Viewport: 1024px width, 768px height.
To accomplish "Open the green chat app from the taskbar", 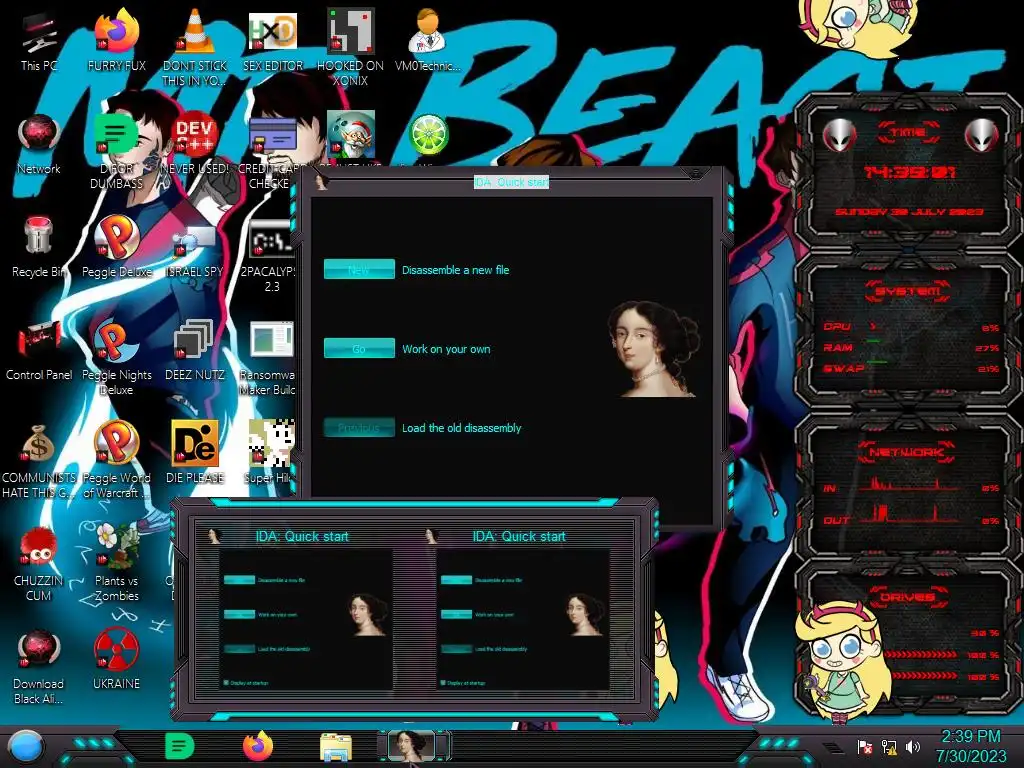I will pos(179,746).
